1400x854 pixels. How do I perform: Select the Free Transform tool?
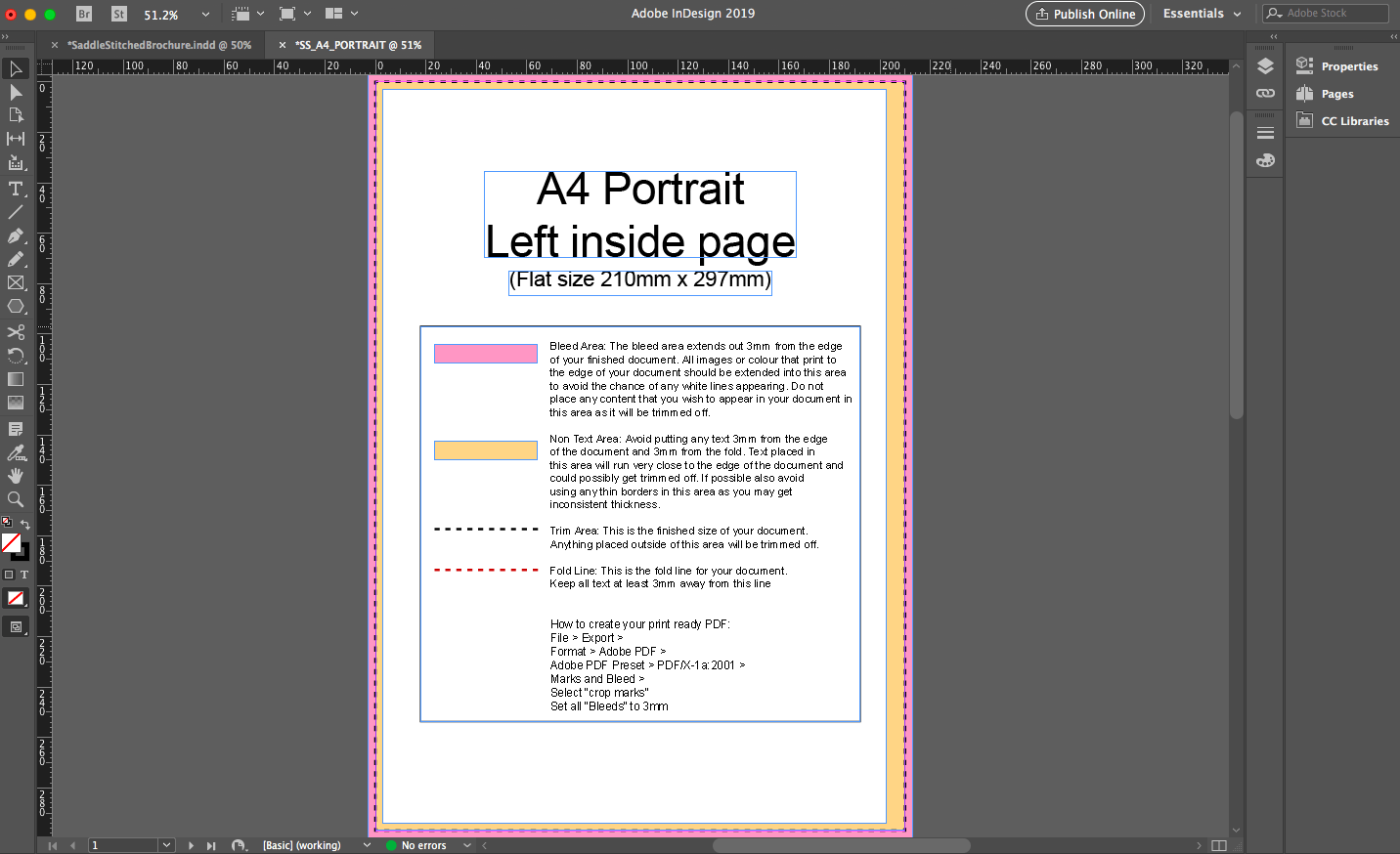[x=16, y=356]
